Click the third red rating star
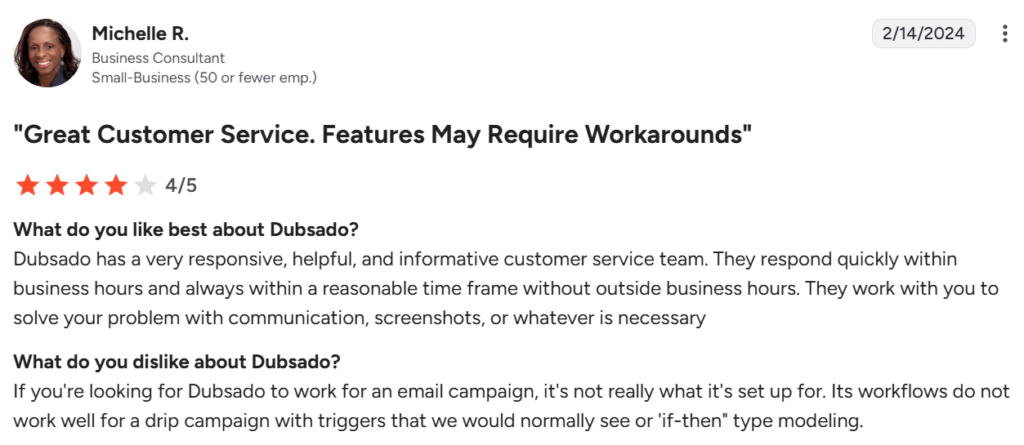 pyautogui.click(x=87, y=185)
